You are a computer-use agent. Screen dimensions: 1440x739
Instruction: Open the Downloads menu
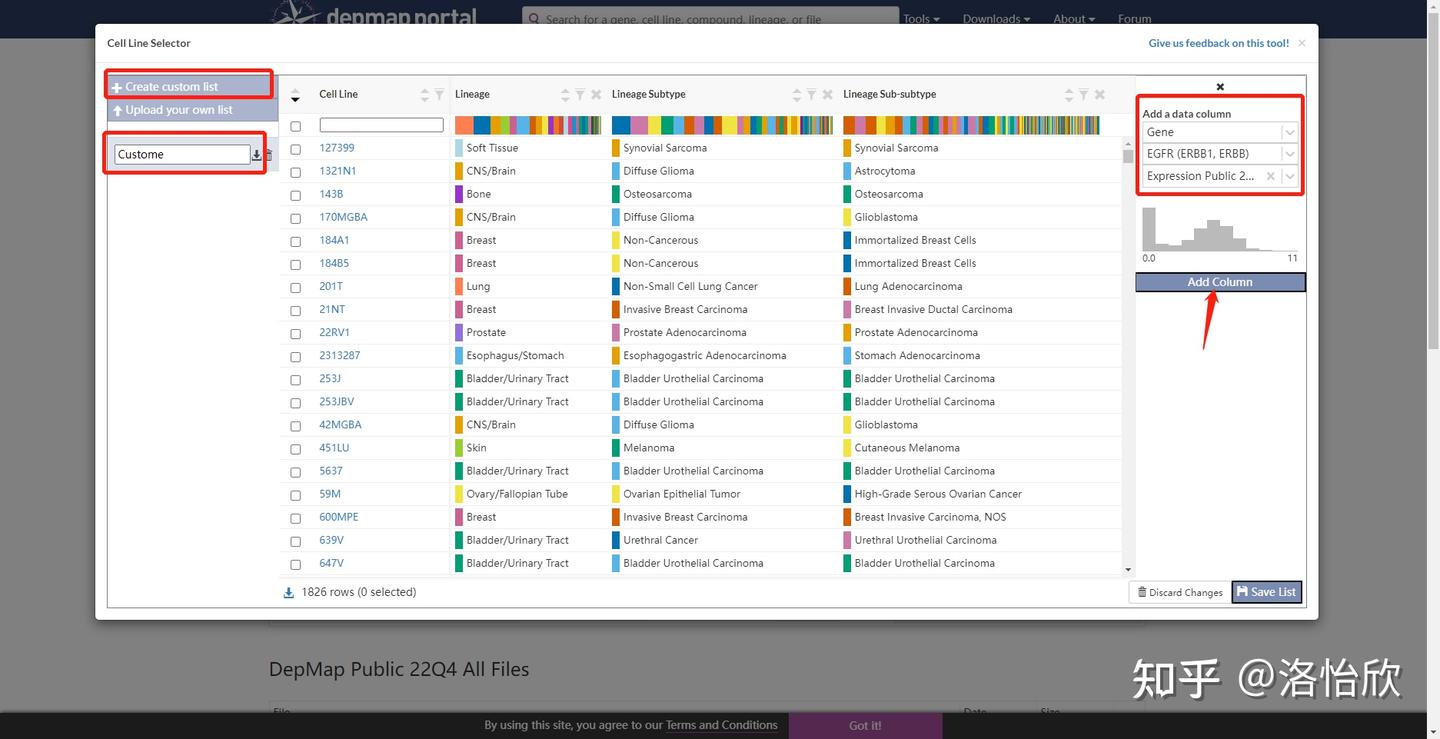pos(996,19)
